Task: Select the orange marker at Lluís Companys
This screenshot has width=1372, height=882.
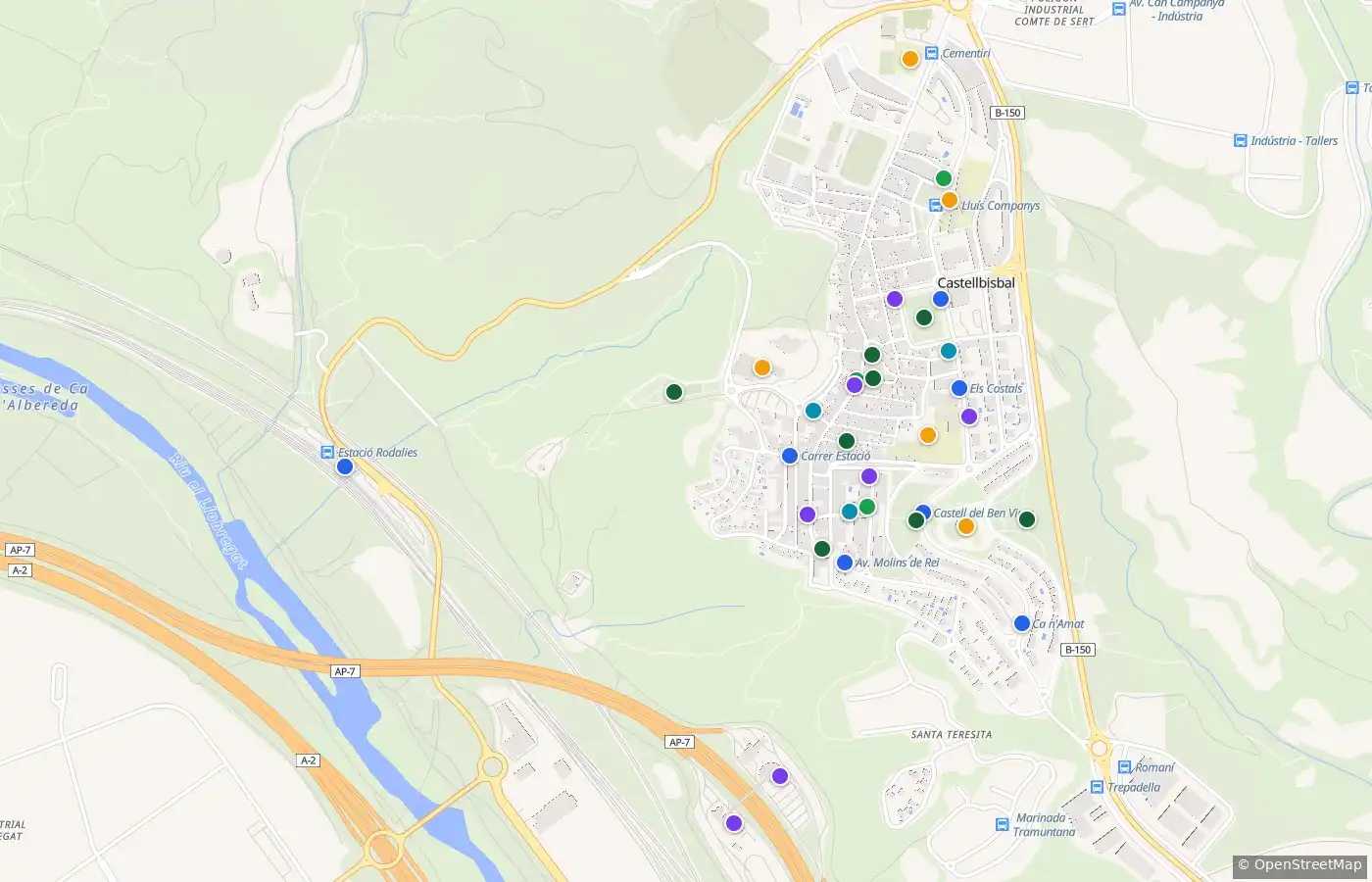Action: (x=949, y=200)
